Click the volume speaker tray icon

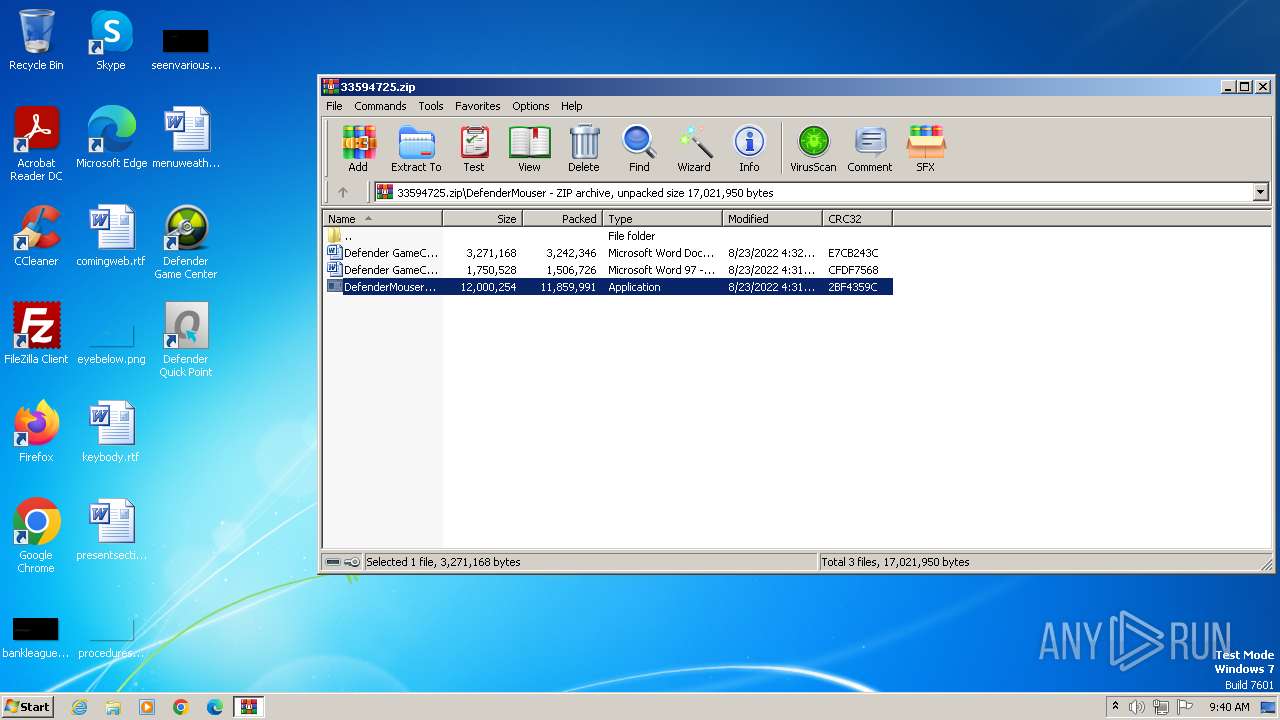[1137, 707]
